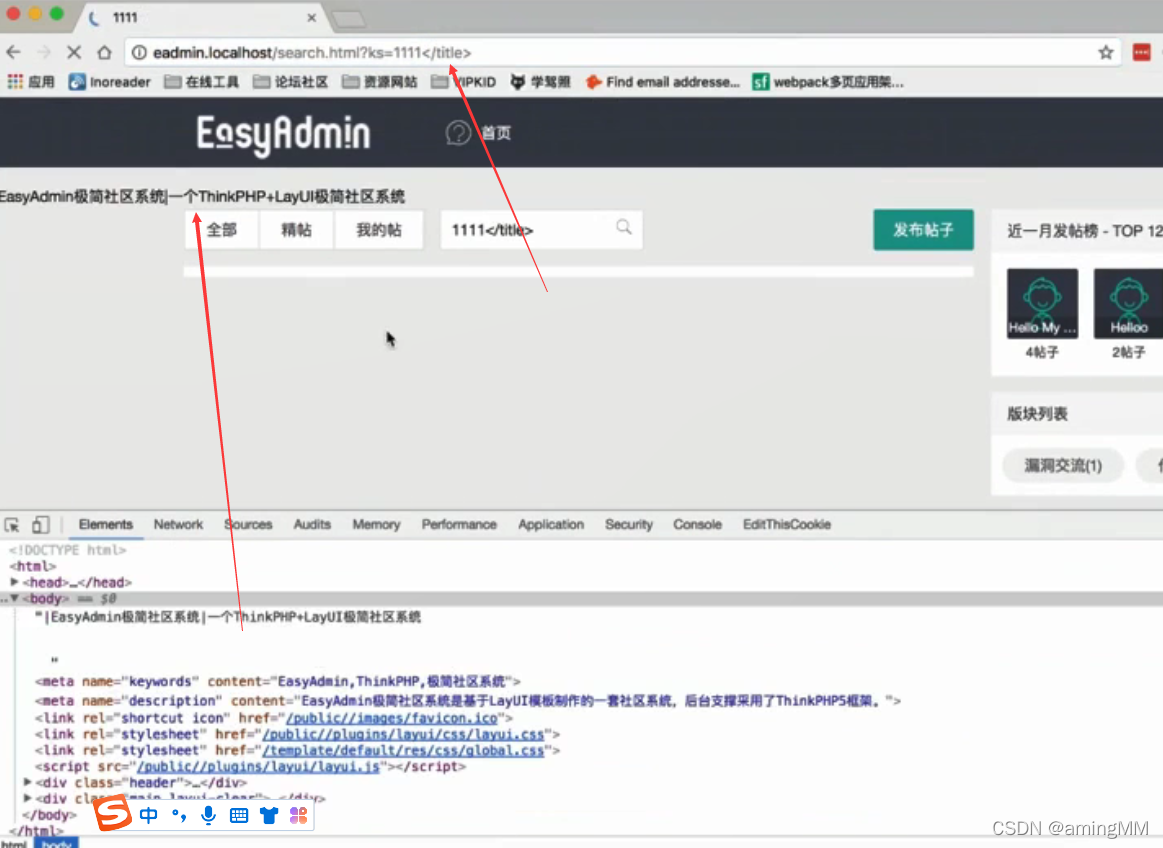The image size is (1163, 848).
Task: Open the global.css href link
Action: pos(403,751)
